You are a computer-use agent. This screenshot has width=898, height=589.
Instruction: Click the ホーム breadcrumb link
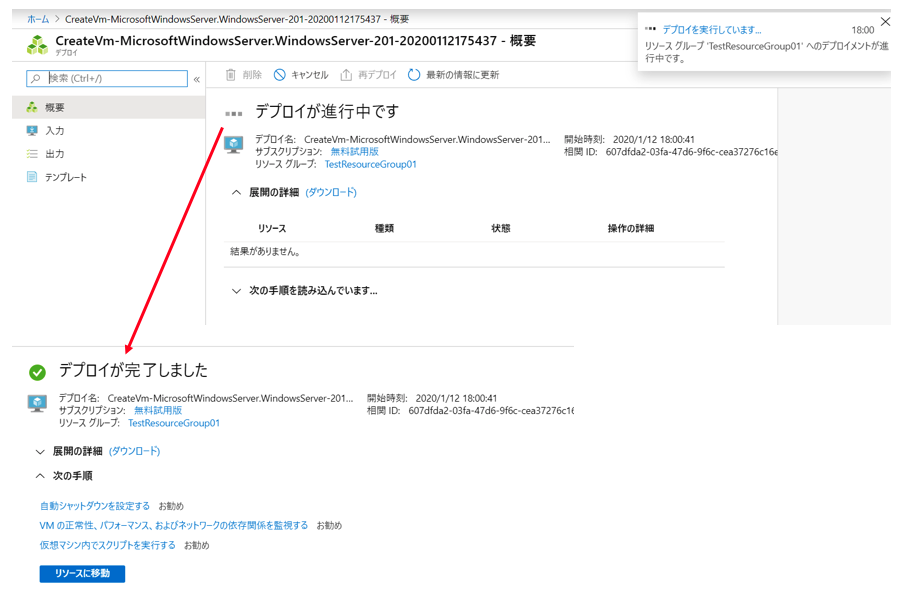(x=38, y=19)
